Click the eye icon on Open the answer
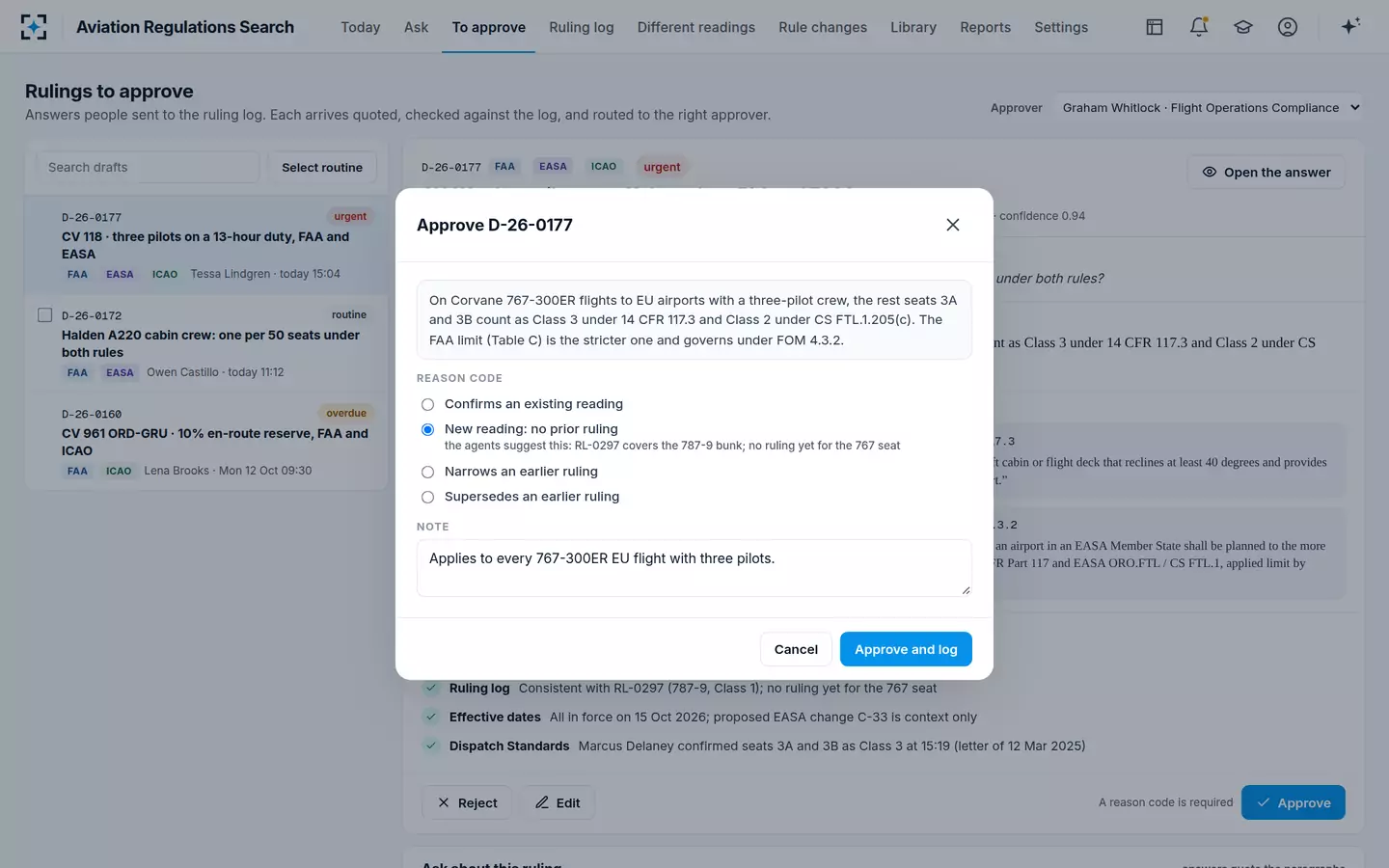 pyautogui.click(x=1210, y=172)
